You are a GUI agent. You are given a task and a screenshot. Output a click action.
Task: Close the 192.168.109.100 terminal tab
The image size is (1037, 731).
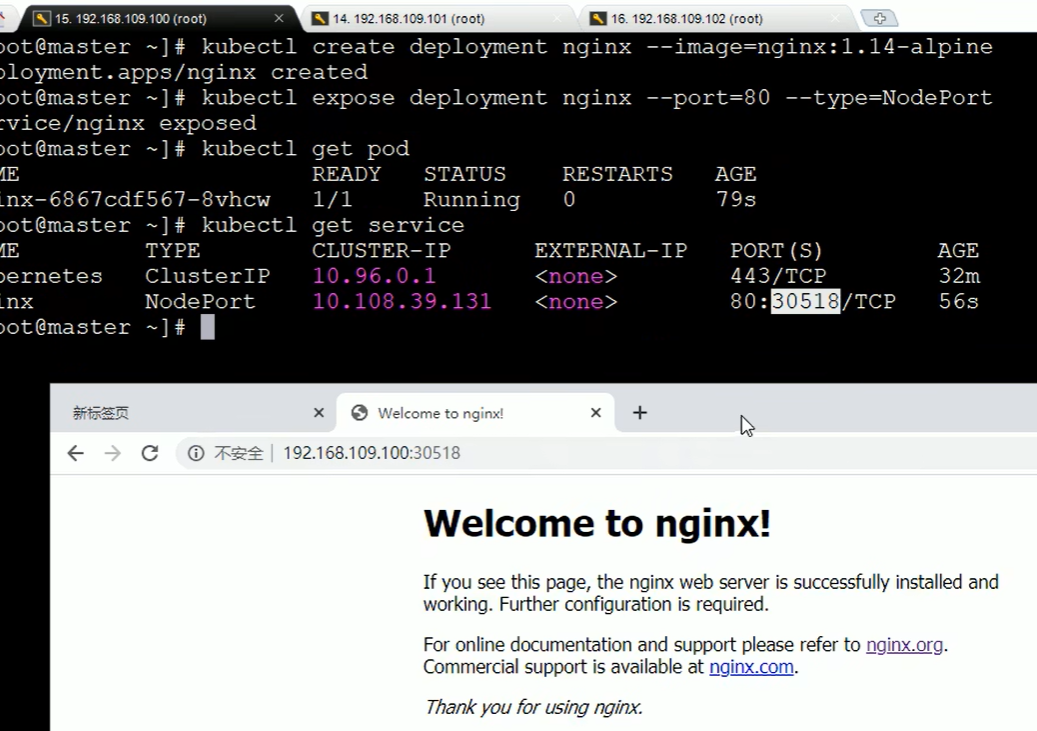click(x=279, y=19)
